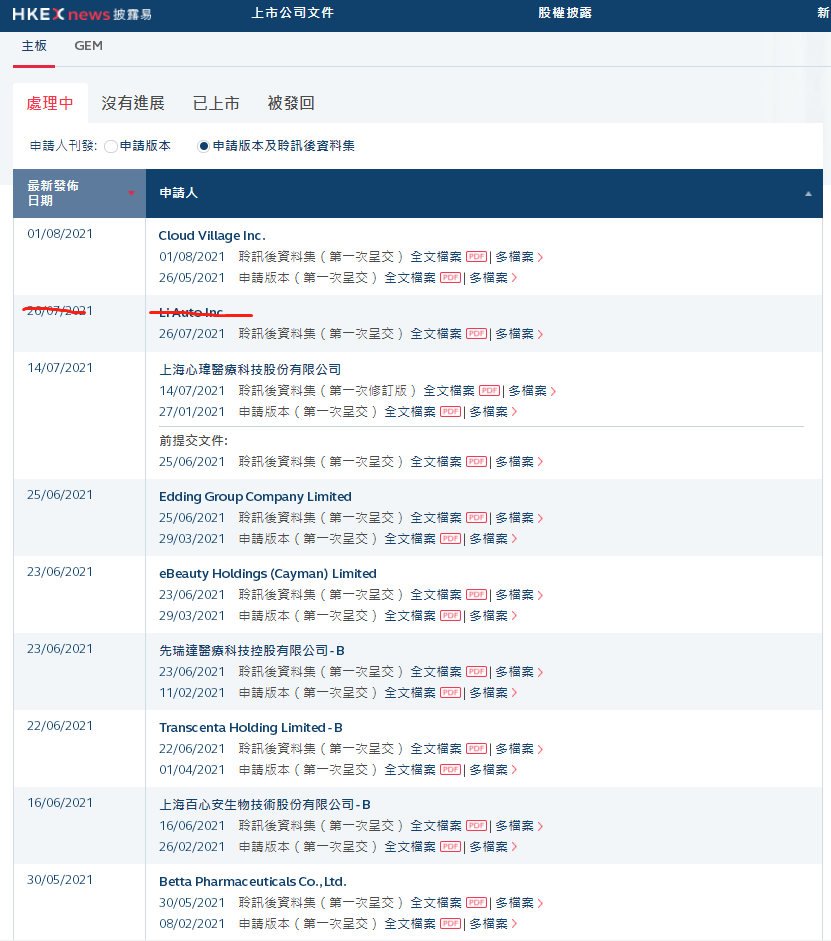The height and width of the screenshot is (941, 831).
Task: Open 上市公司文件 in top navigation
Action: pos(292,13)
